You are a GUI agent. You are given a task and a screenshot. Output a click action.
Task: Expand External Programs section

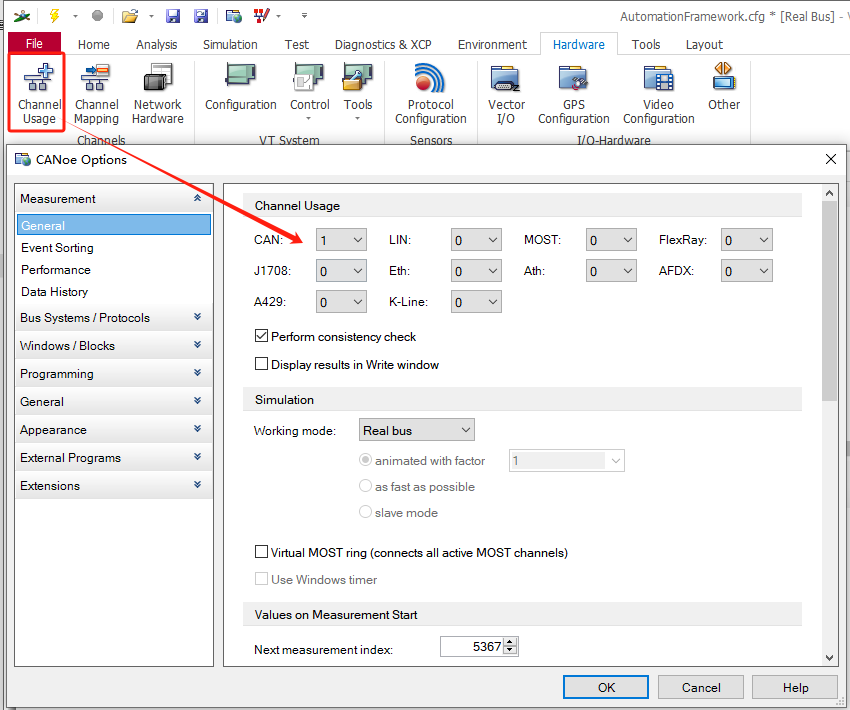pos(114,458)
